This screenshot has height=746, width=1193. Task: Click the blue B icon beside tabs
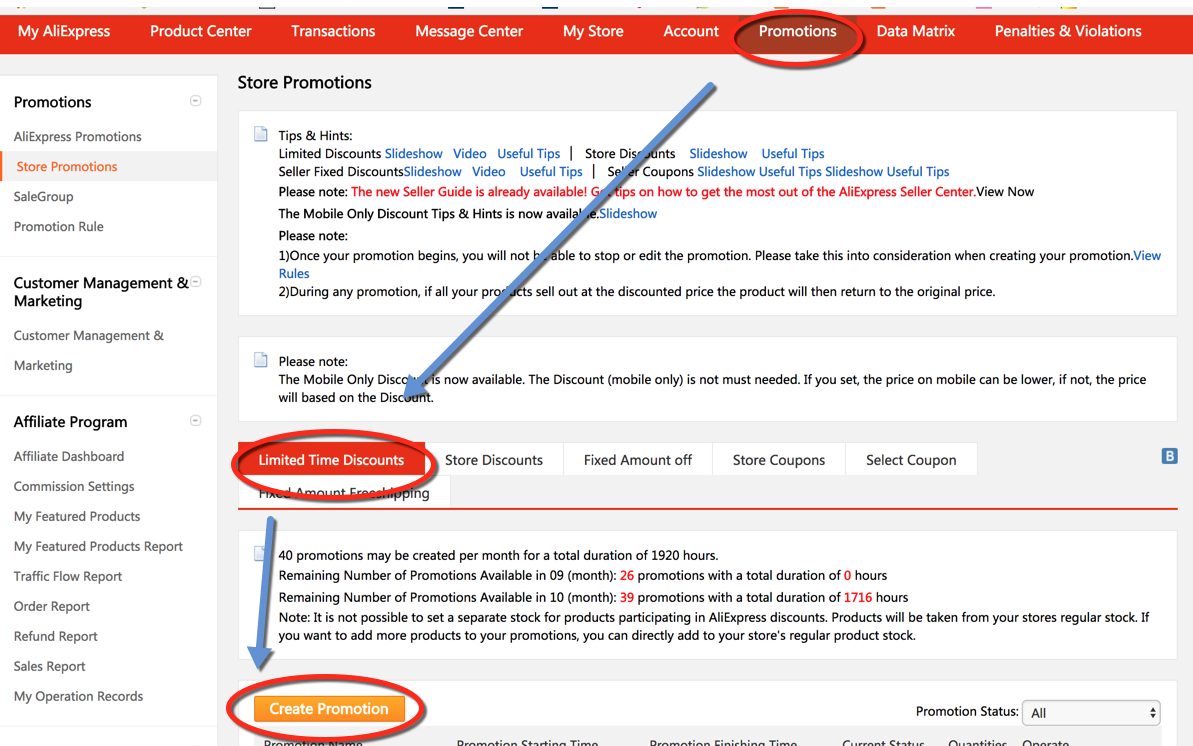coord(1169,456)
